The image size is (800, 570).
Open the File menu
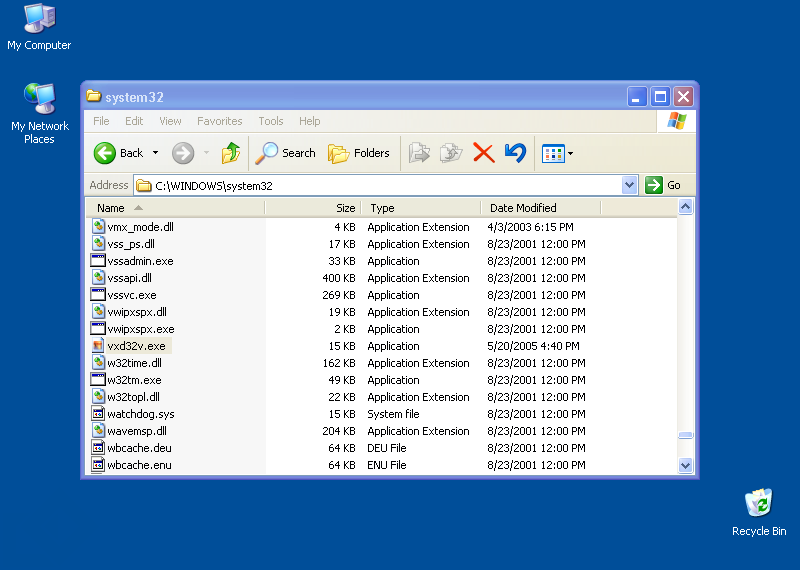point(101,121)
